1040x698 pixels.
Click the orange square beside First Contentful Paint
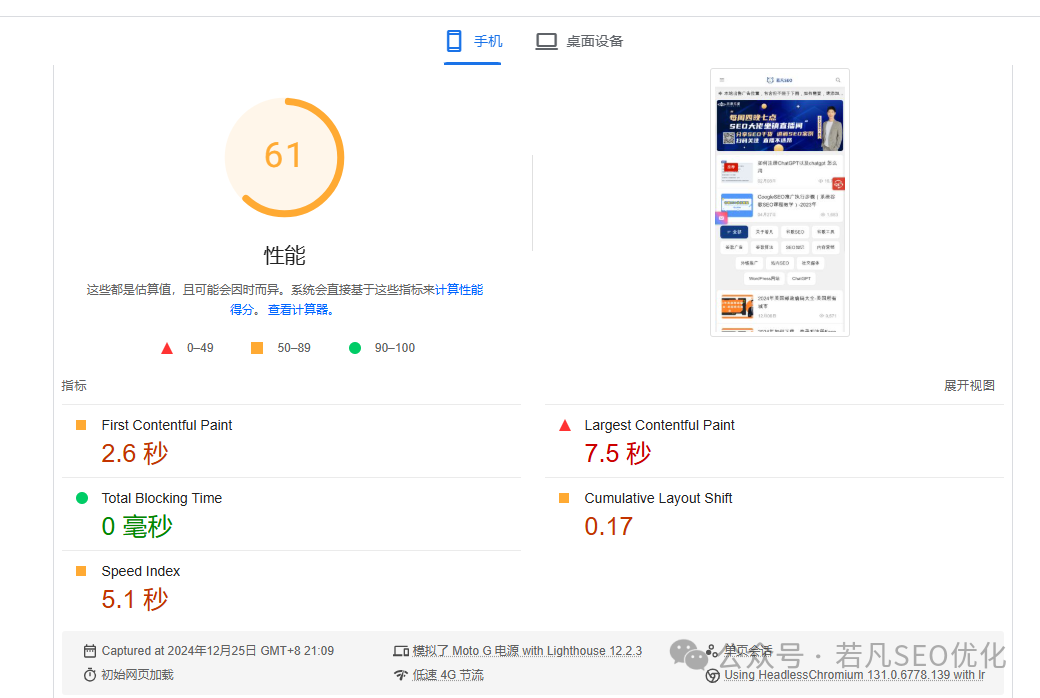(x=82, y=425)
